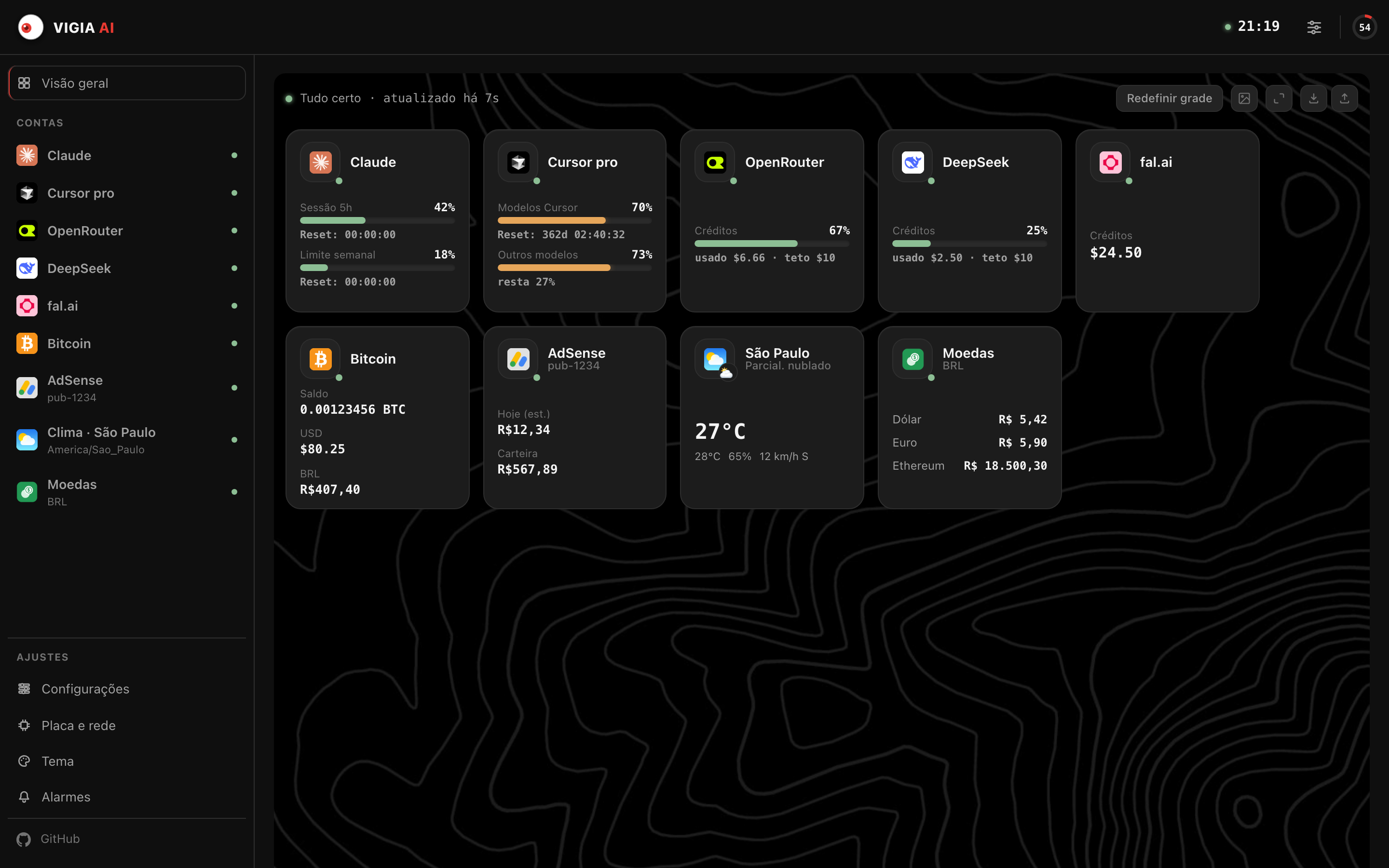Open AdSense pub-1234 account entry
Screen dimensions: 1389x868
[x=127, y=388]
